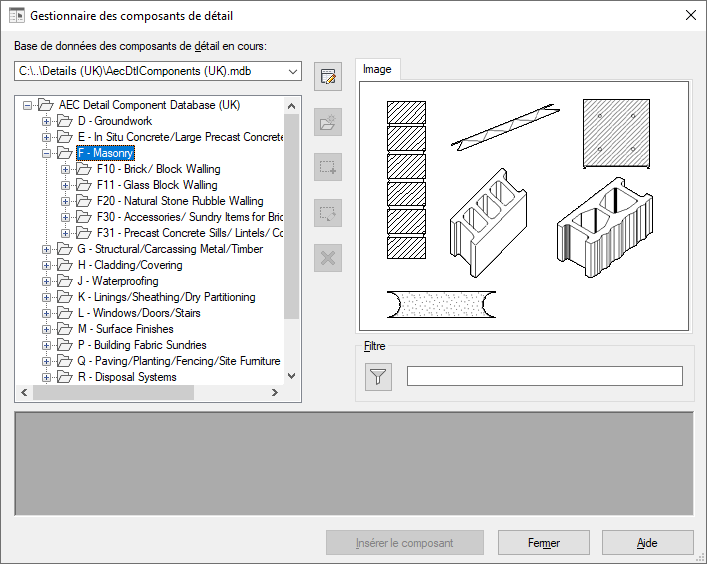Expand H - Cladding/Covering node
The height and width of the screenshot is (564, 707).
click(46, 266)
